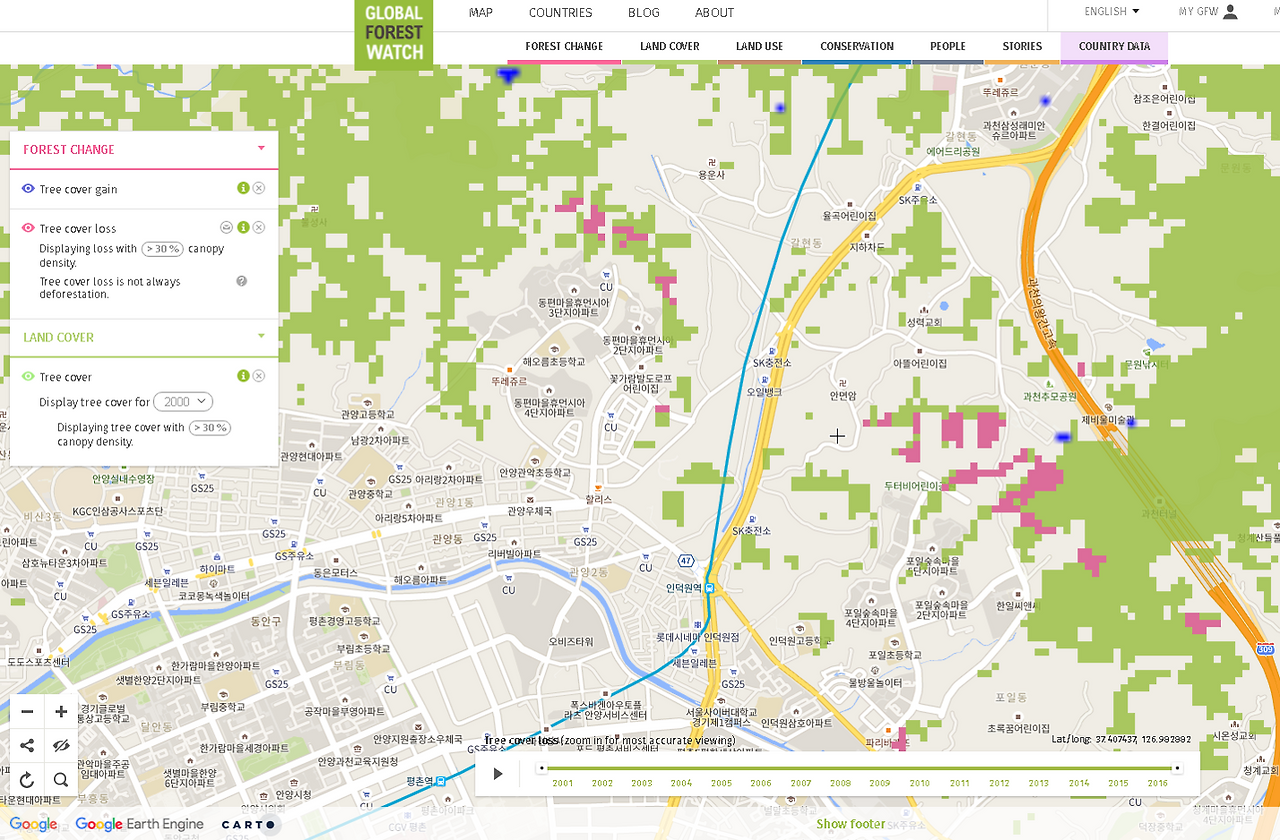1280x840 pixels.
Task: Toggle Tree cover loss layer visibility
Action: click(x=28, y=229)
